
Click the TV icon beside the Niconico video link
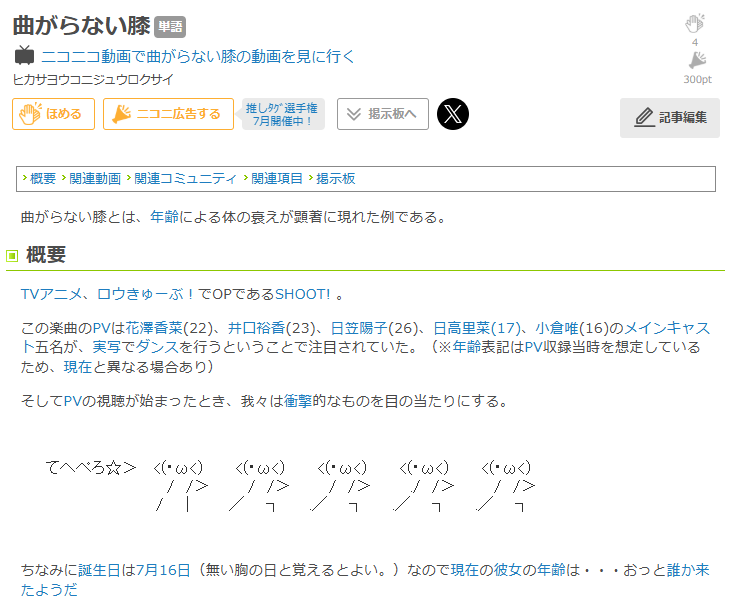[x=24, y=56]
